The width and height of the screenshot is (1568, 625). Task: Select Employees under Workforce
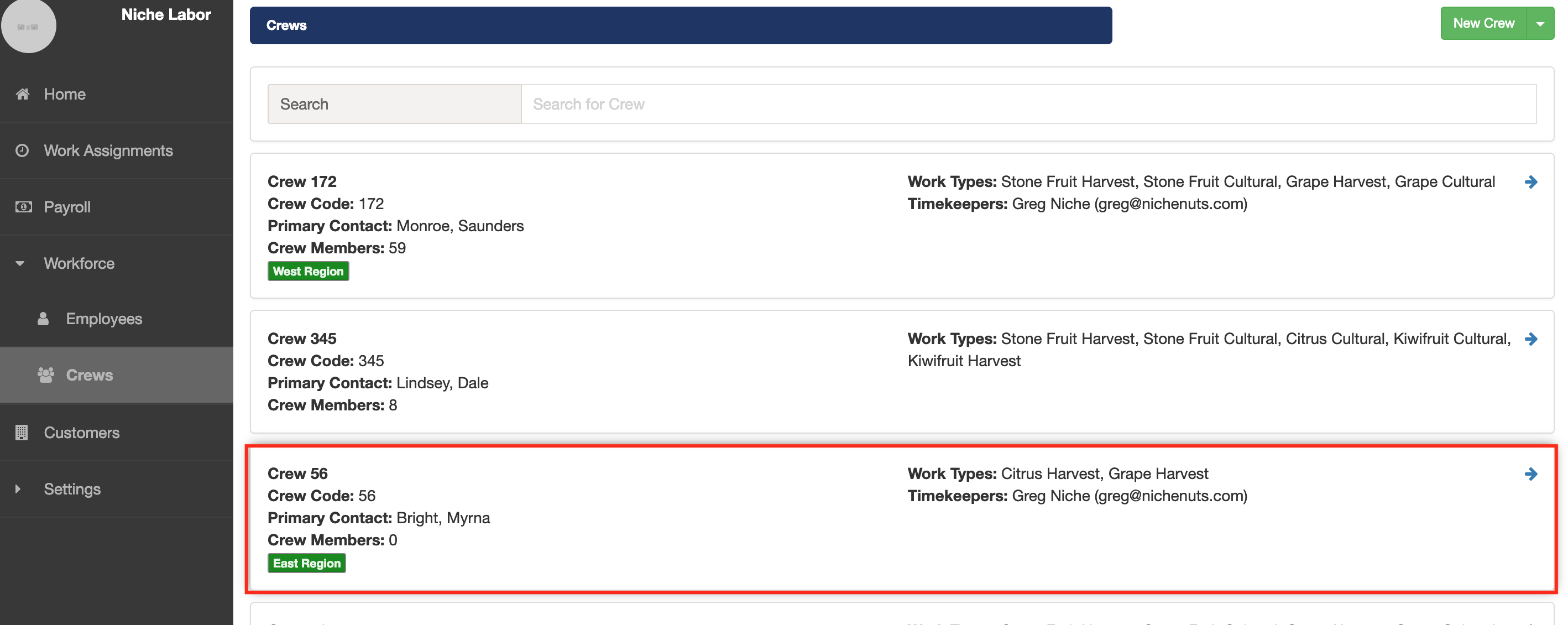pos(104,319)
